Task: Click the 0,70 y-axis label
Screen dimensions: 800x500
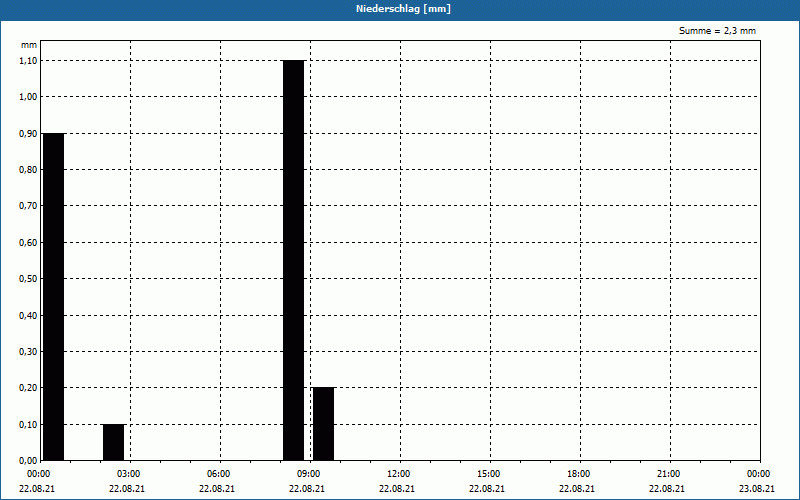Action: click(x=28, y=206)
